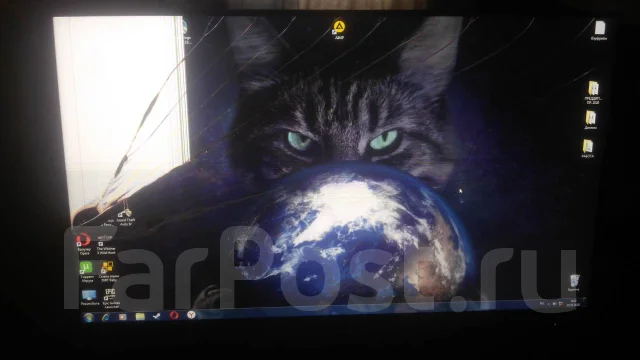Open the white document file on the desktop
The width and height of the screenshot is (640, 360).
[599, 31]
